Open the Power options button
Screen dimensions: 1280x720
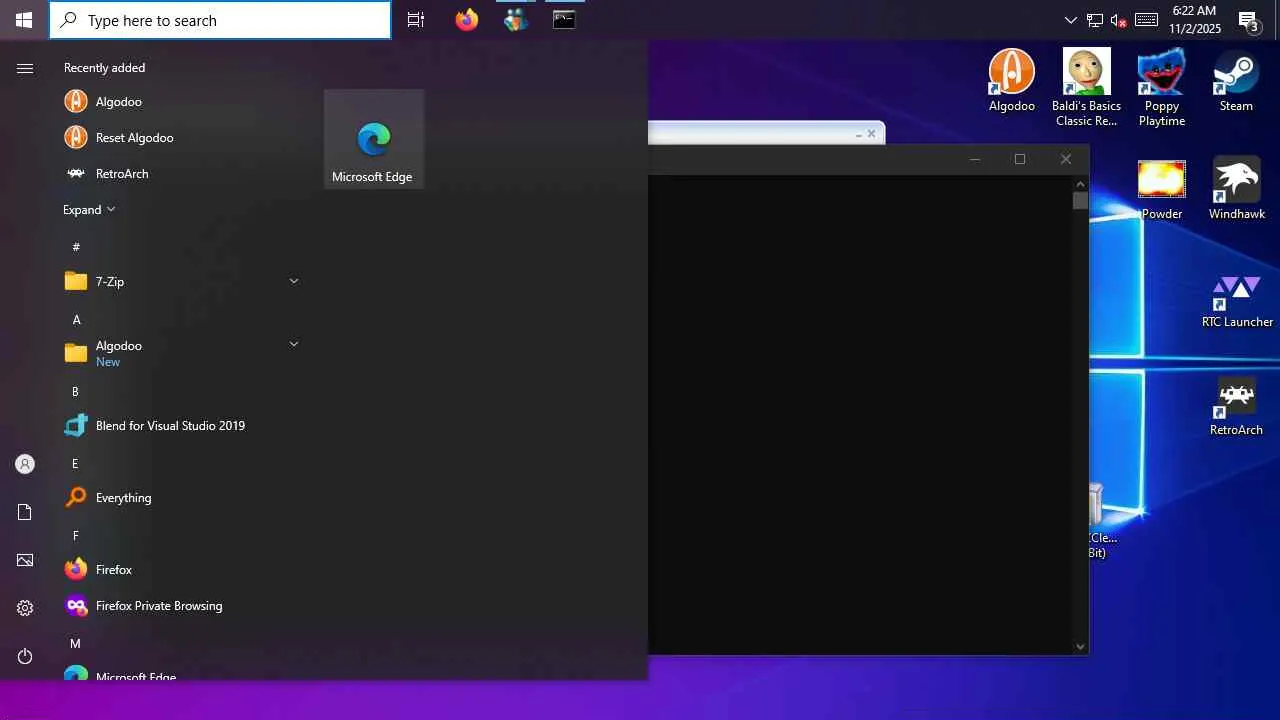point(25,656)
